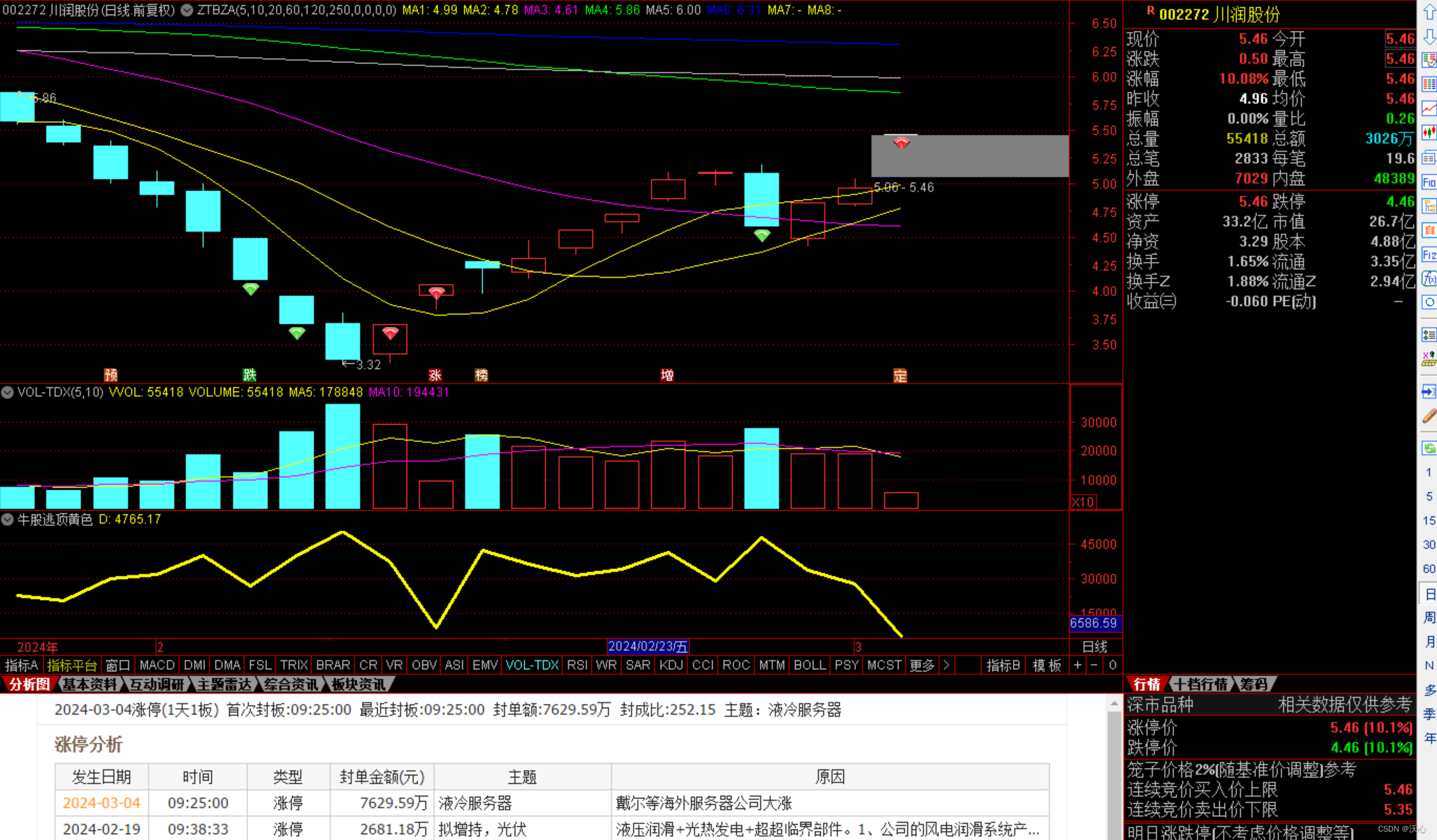Click the 2024-03-04 date in 涨停分析 table

[x=101, y=803]
